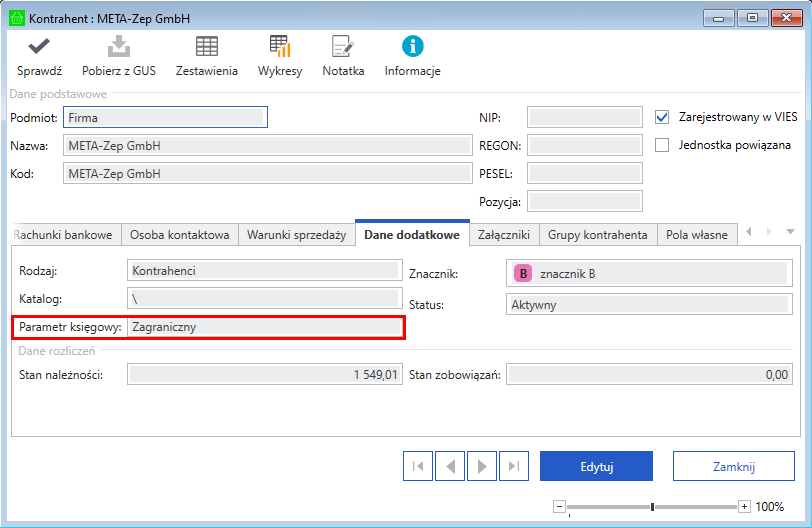Open Zestawienia table icon
Screen dimensions: 812x528
point(206,46)
